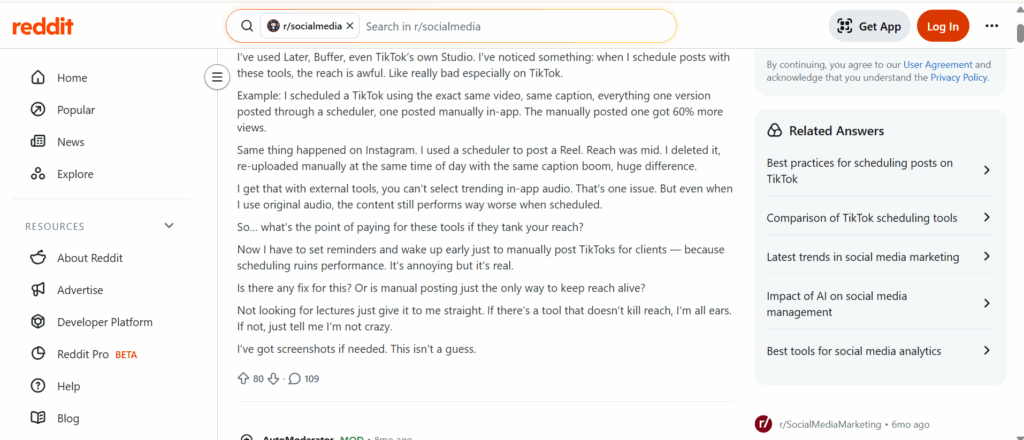Open the post comments
The height and width of the screenshot is (440, 1024).
click(303, 379)
